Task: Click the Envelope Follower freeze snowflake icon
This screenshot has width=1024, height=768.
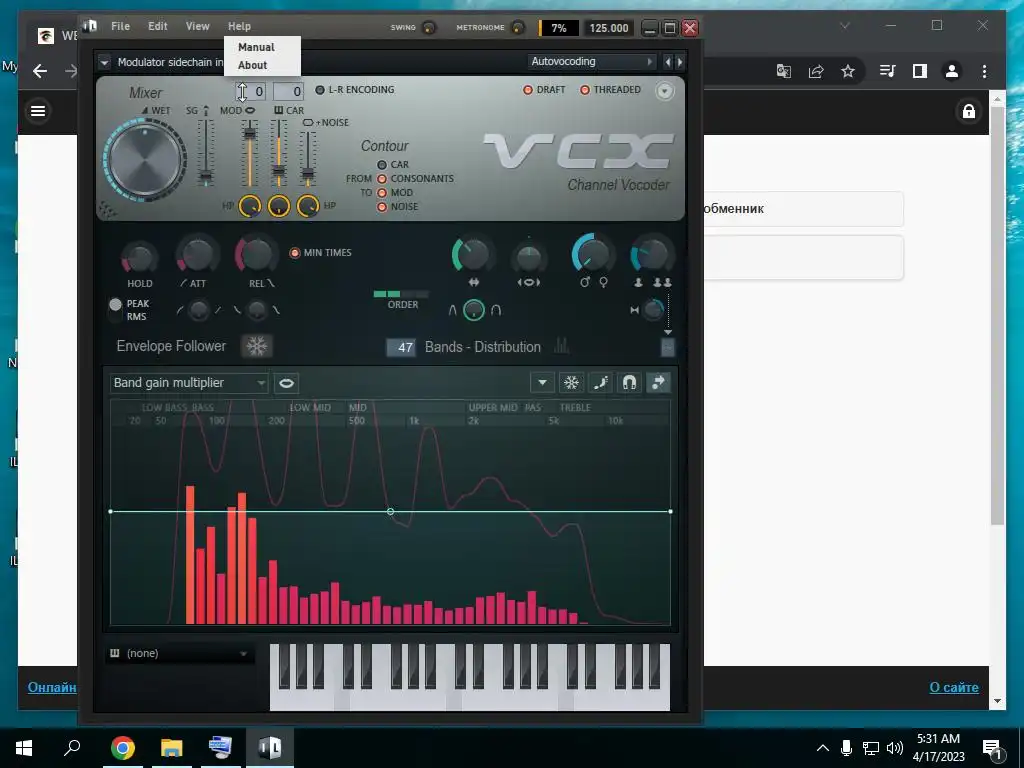Action: 257,346
